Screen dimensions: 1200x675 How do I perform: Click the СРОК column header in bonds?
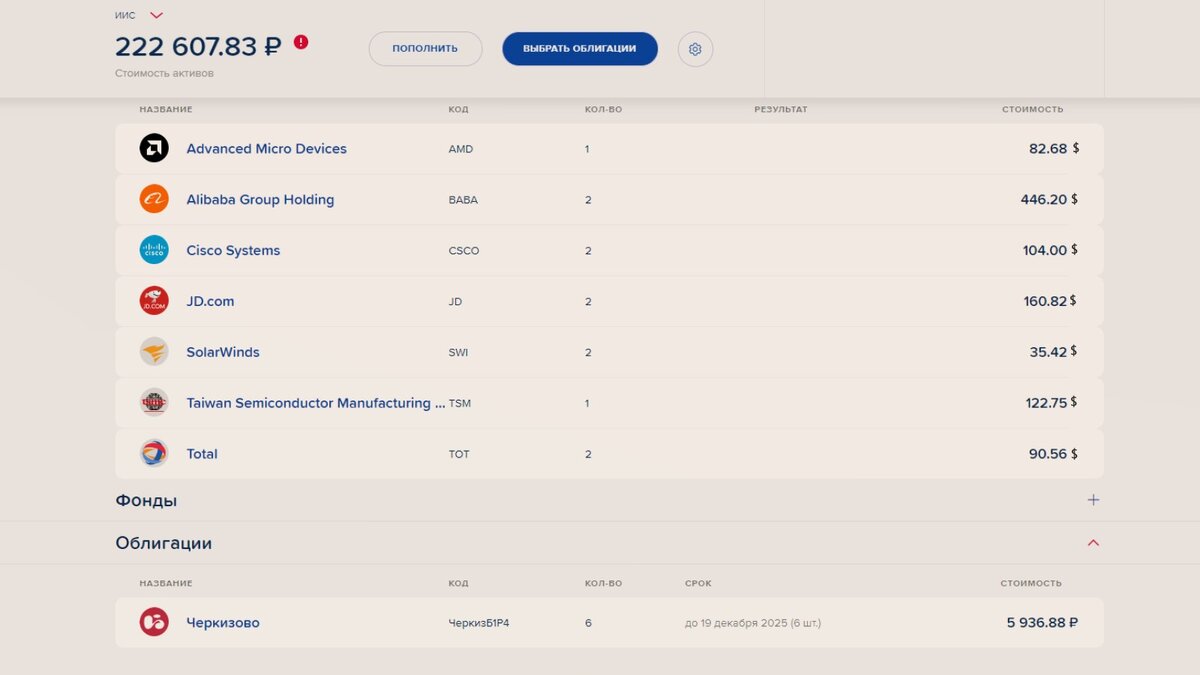698,583
